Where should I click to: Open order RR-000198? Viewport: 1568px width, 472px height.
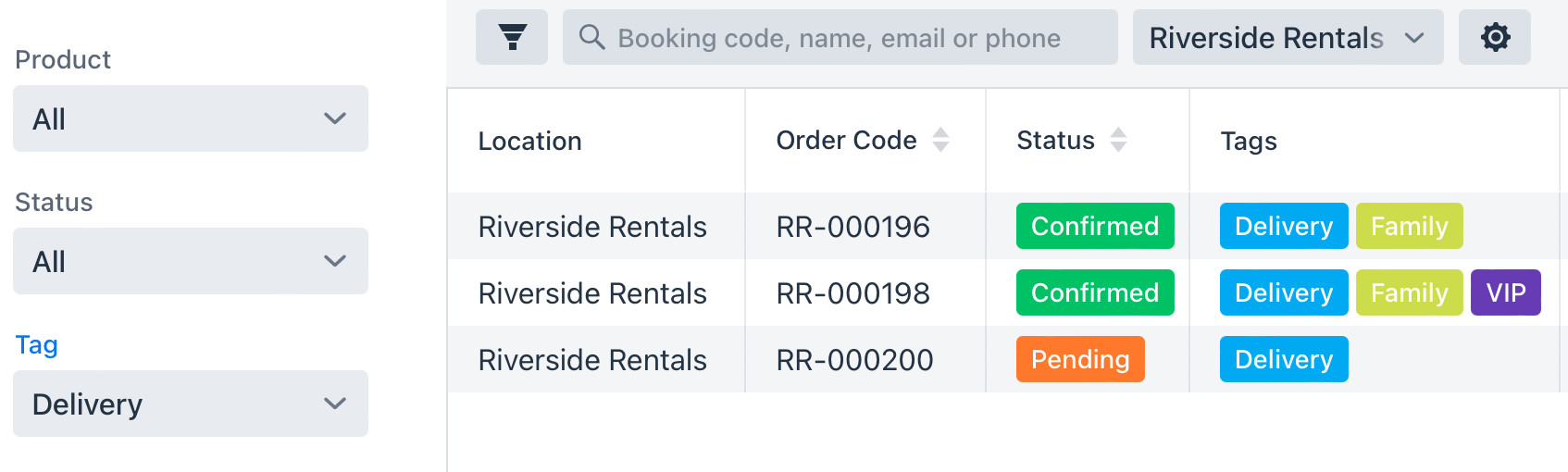point(852,293)
